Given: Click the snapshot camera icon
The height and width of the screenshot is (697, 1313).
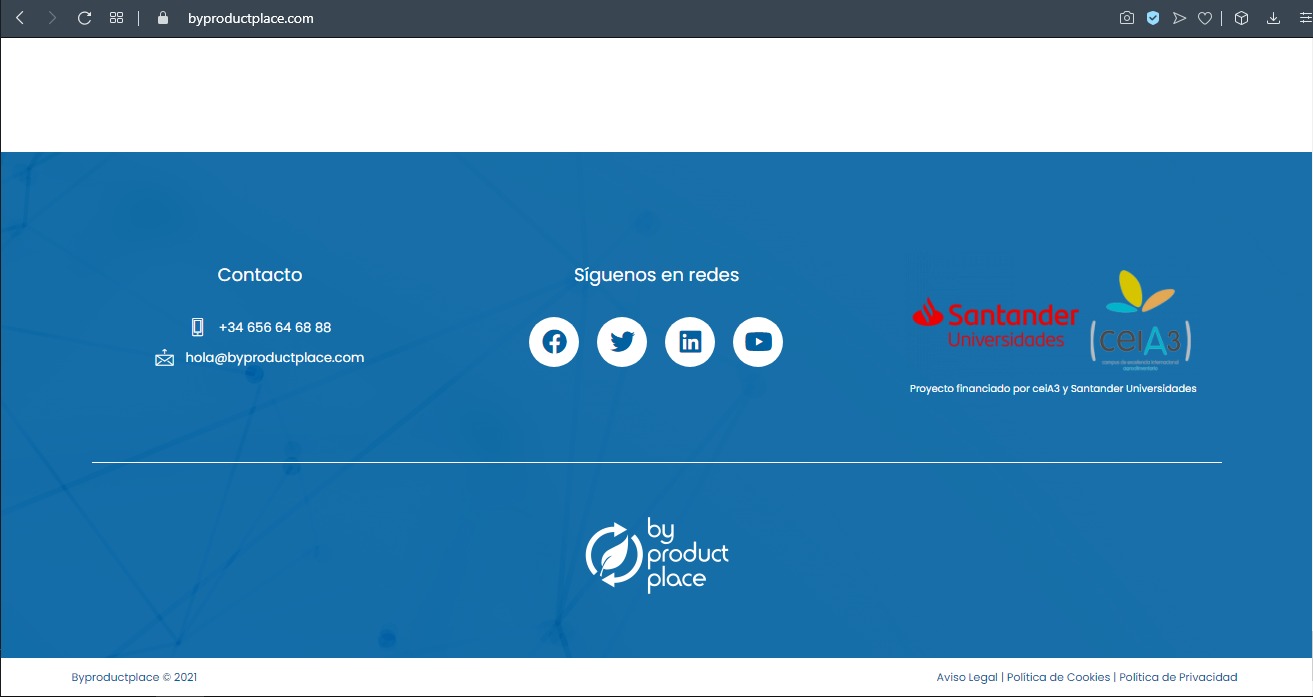Looking at the screenshot, I should [1127, 18].
